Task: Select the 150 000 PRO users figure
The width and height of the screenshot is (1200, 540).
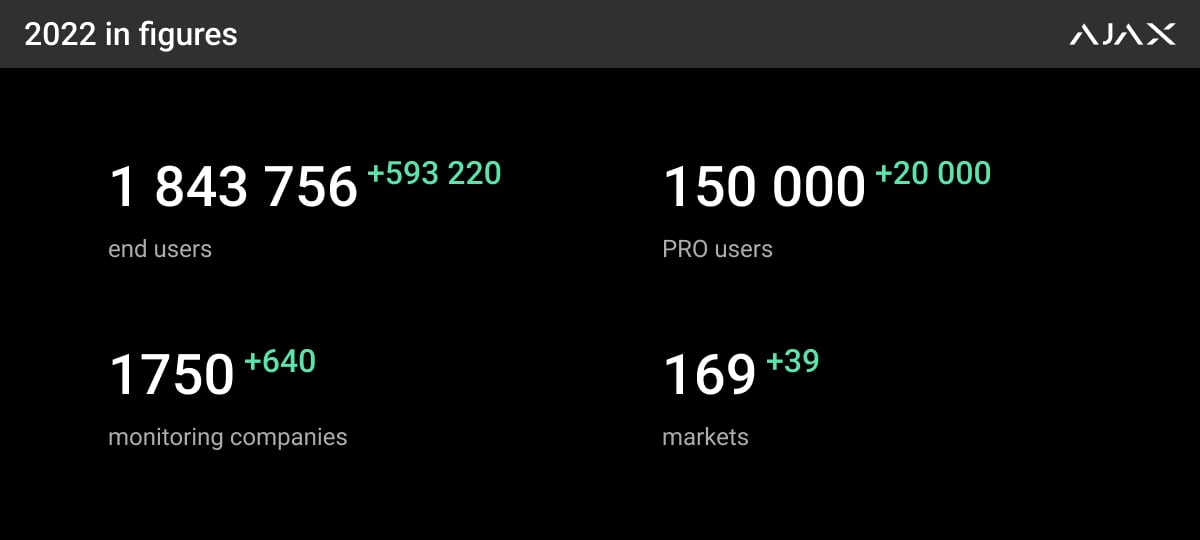Action: click(764, 187)
